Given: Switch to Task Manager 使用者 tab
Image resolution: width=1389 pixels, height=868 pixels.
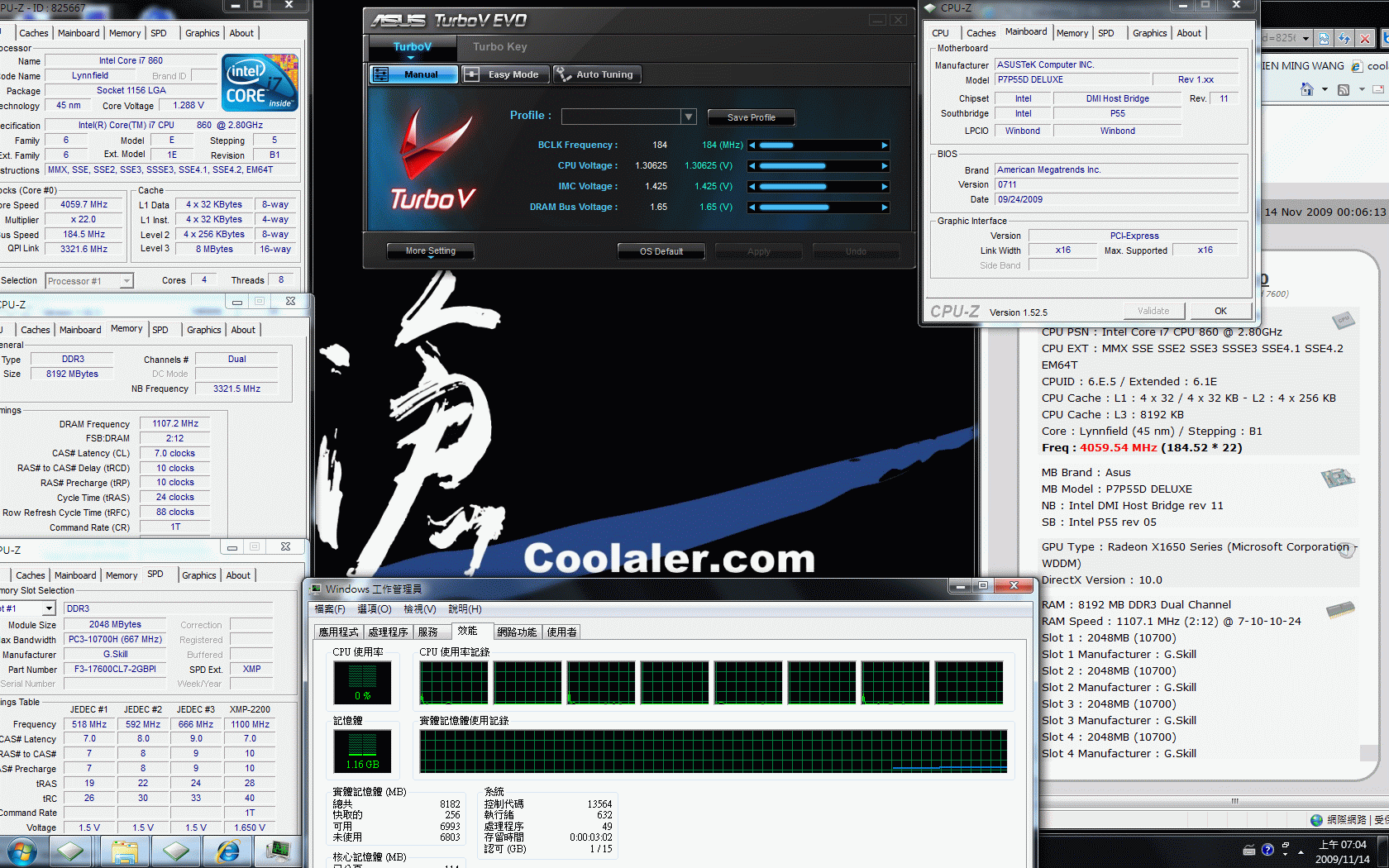Looking at the screenshot, I should 561,632.
